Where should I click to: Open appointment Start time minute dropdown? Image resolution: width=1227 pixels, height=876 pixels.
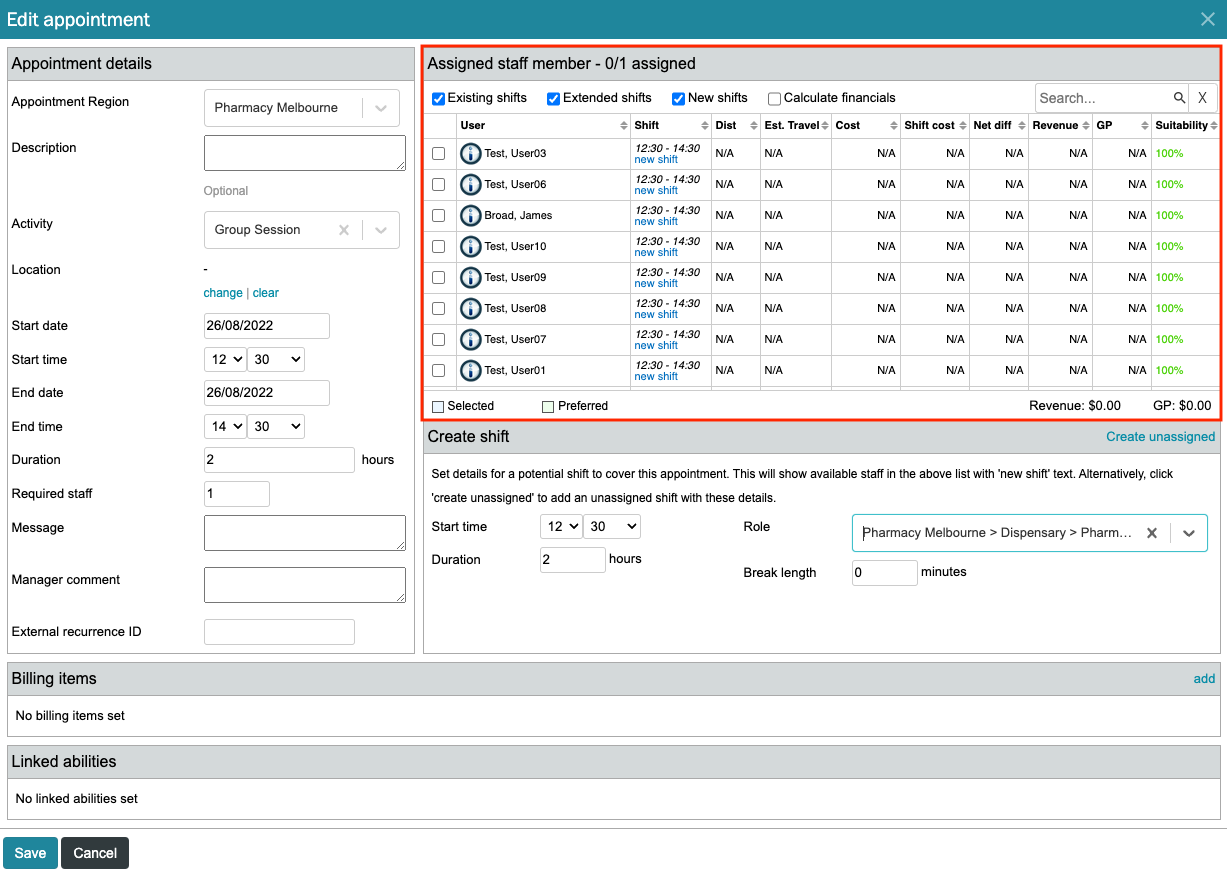click(x=276, y=360)
